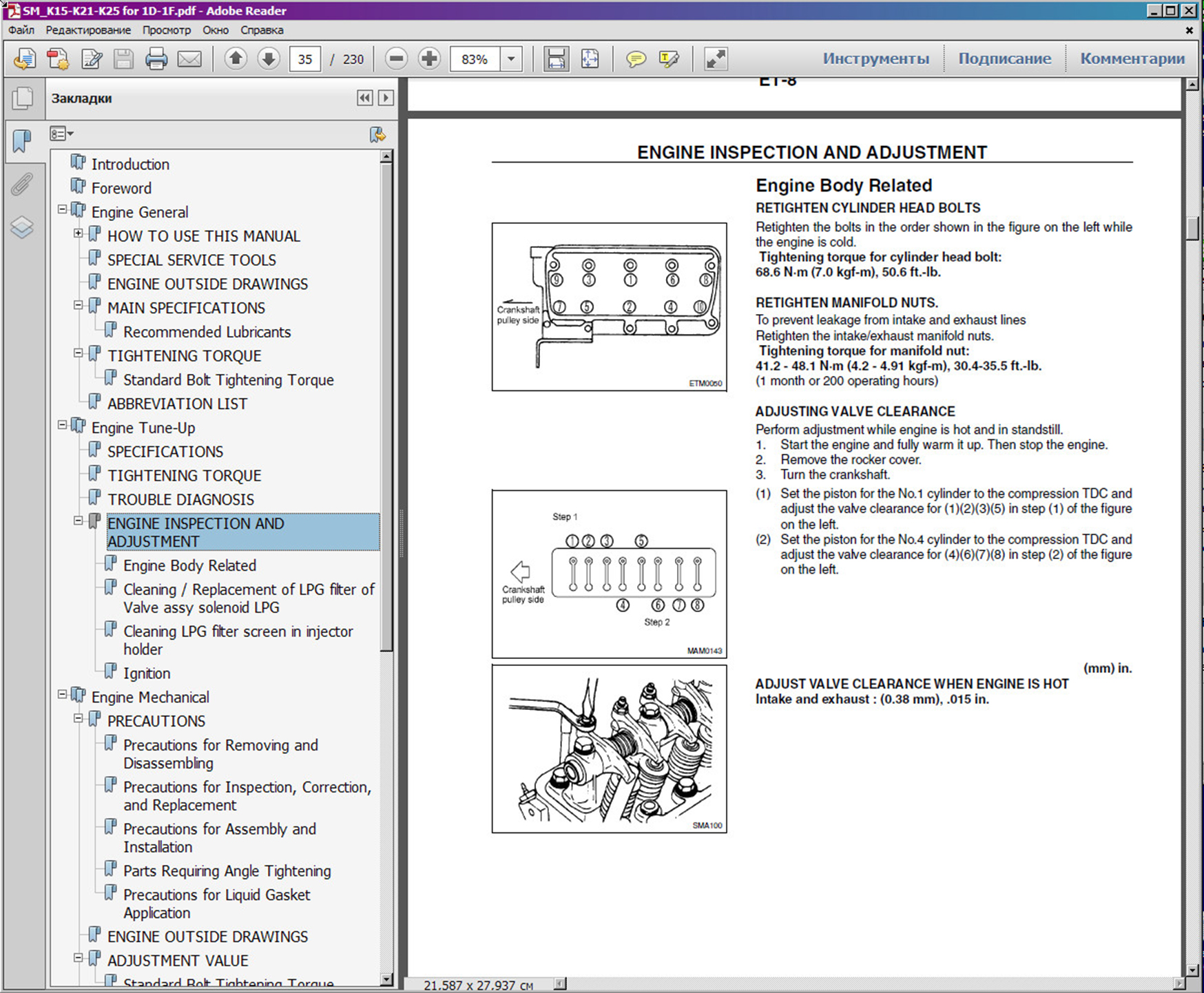Click the Print icon in toolbar
This screenshot has height=993, width=1204.
[x=156, y=59]
